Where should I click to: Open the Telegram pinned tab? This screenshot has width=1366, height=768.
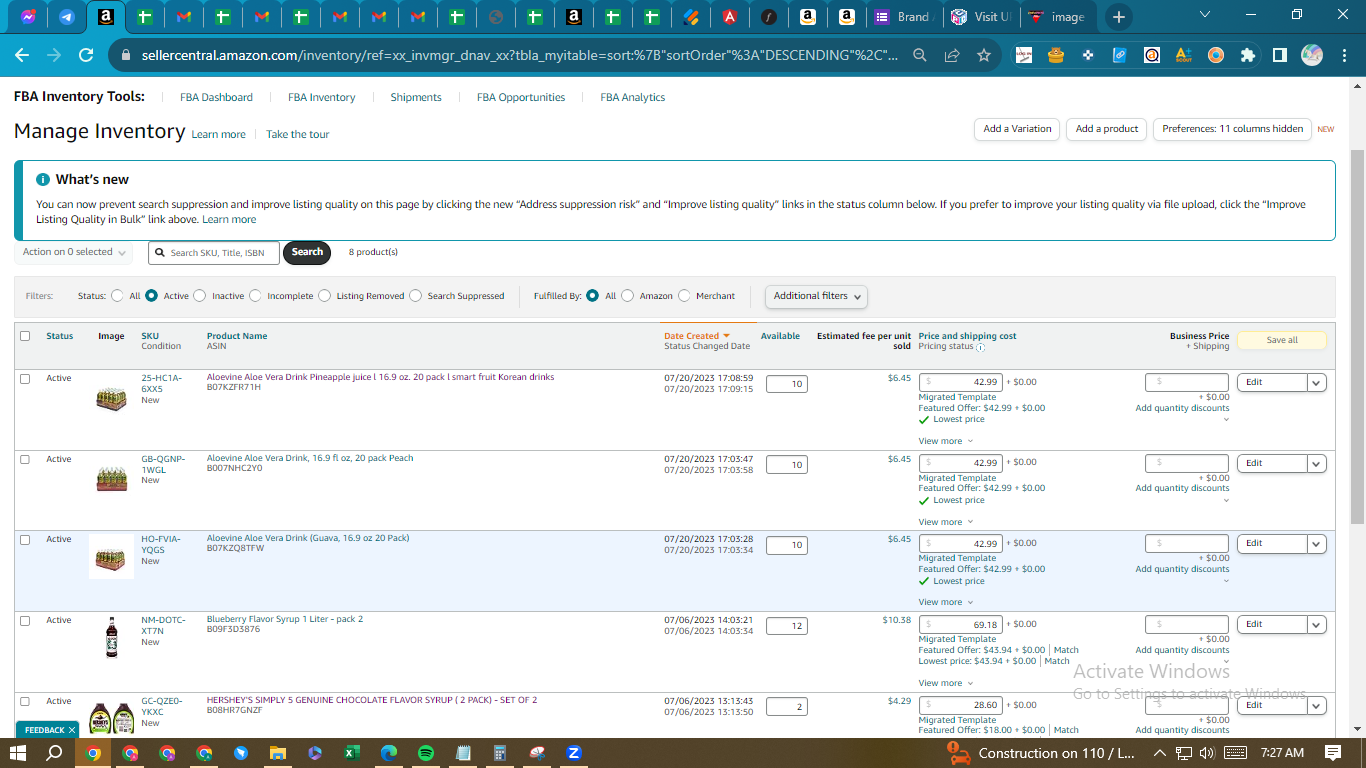click(66, 17)
